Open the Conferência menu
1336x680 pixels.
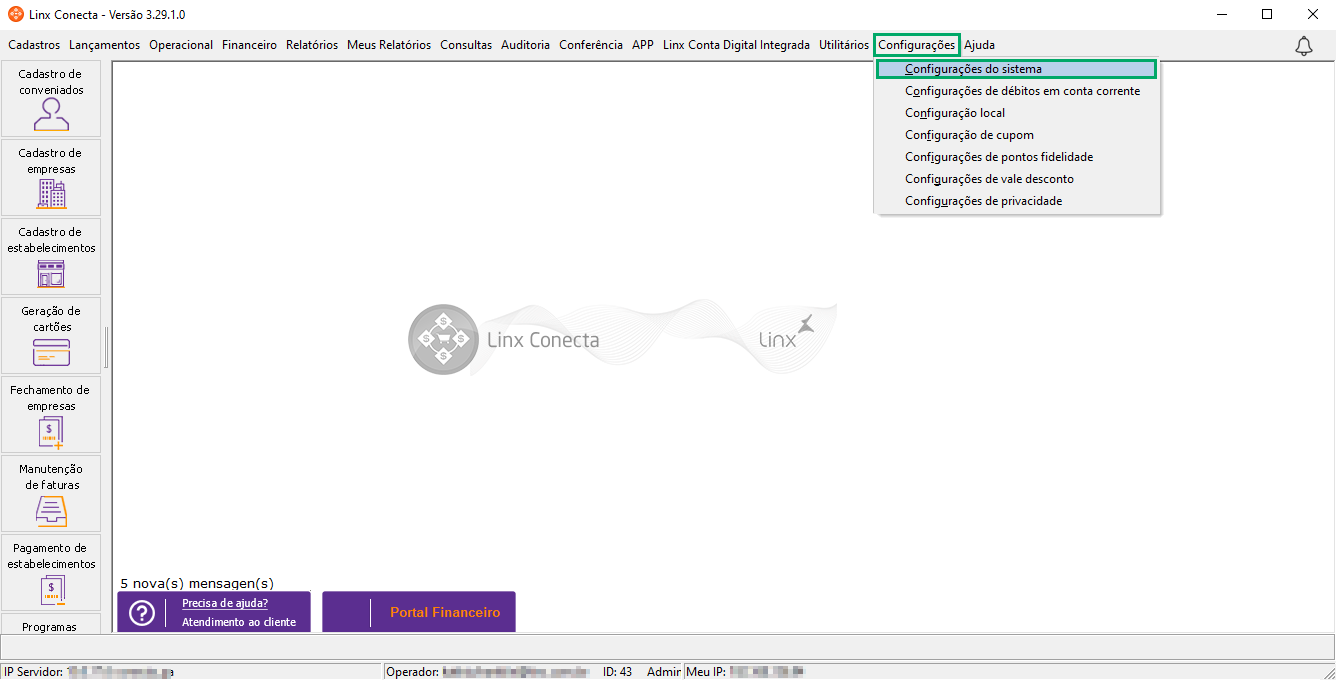pos(591,45)
